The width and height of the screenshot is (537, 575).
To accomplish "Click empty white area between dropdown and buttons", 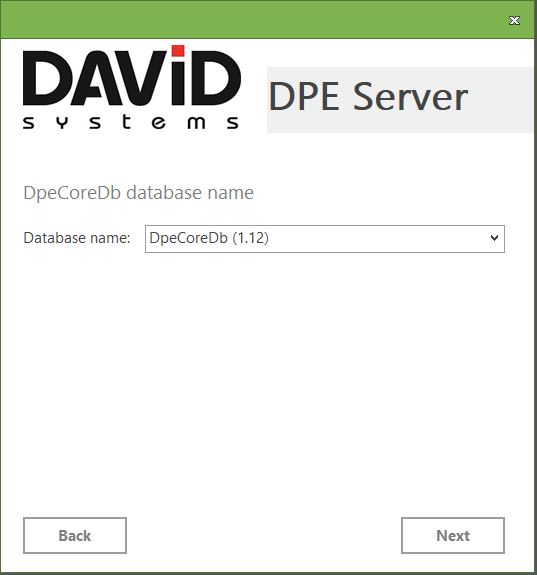I will point(268,381).
